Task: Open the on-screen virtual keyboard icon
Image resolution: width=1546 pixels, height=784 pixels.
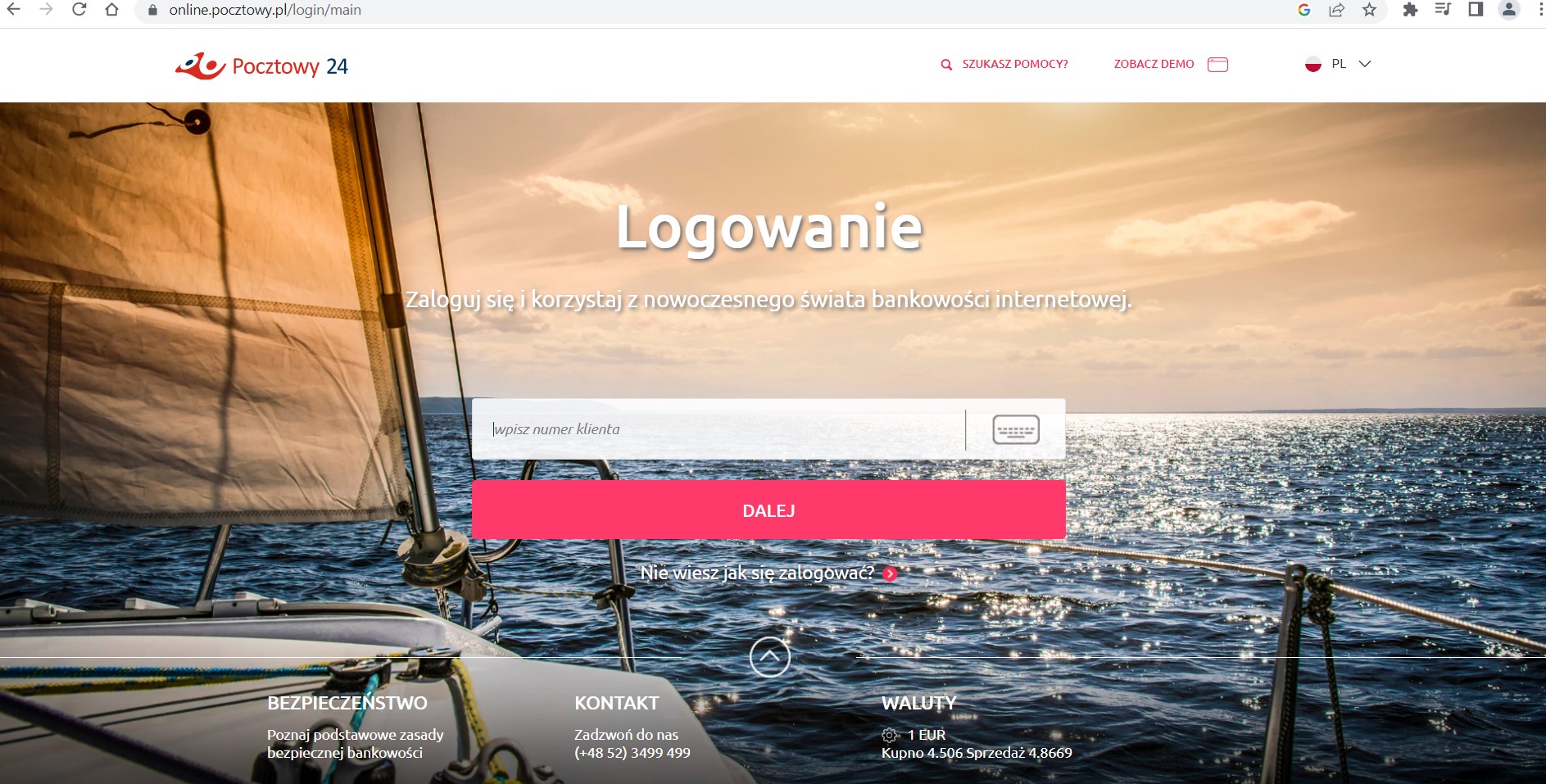Action: pyautogui.click(x=1016, y=429)
